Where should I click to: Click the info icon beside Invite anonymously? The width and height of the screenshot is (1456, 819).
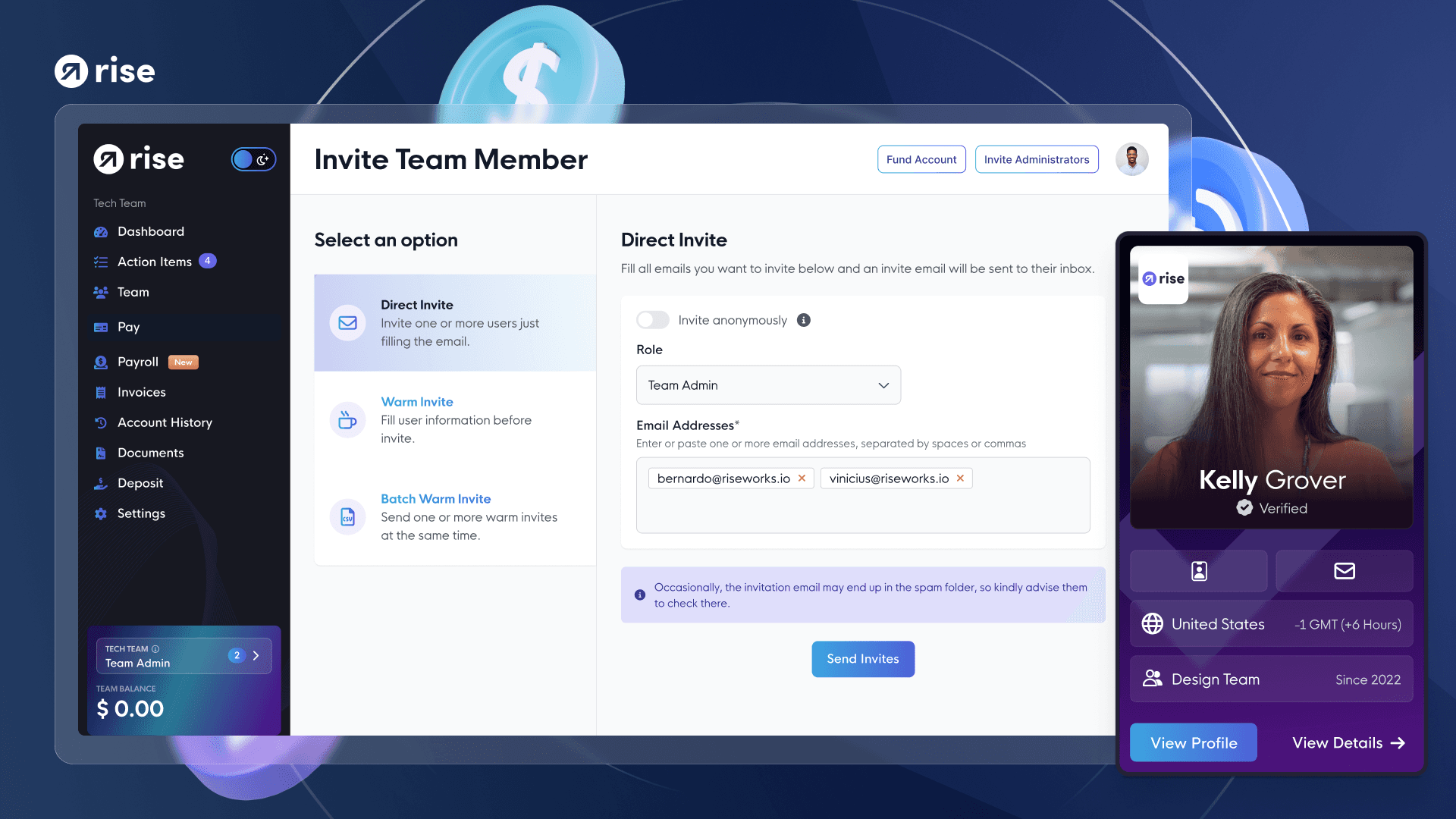click(804, 320)
